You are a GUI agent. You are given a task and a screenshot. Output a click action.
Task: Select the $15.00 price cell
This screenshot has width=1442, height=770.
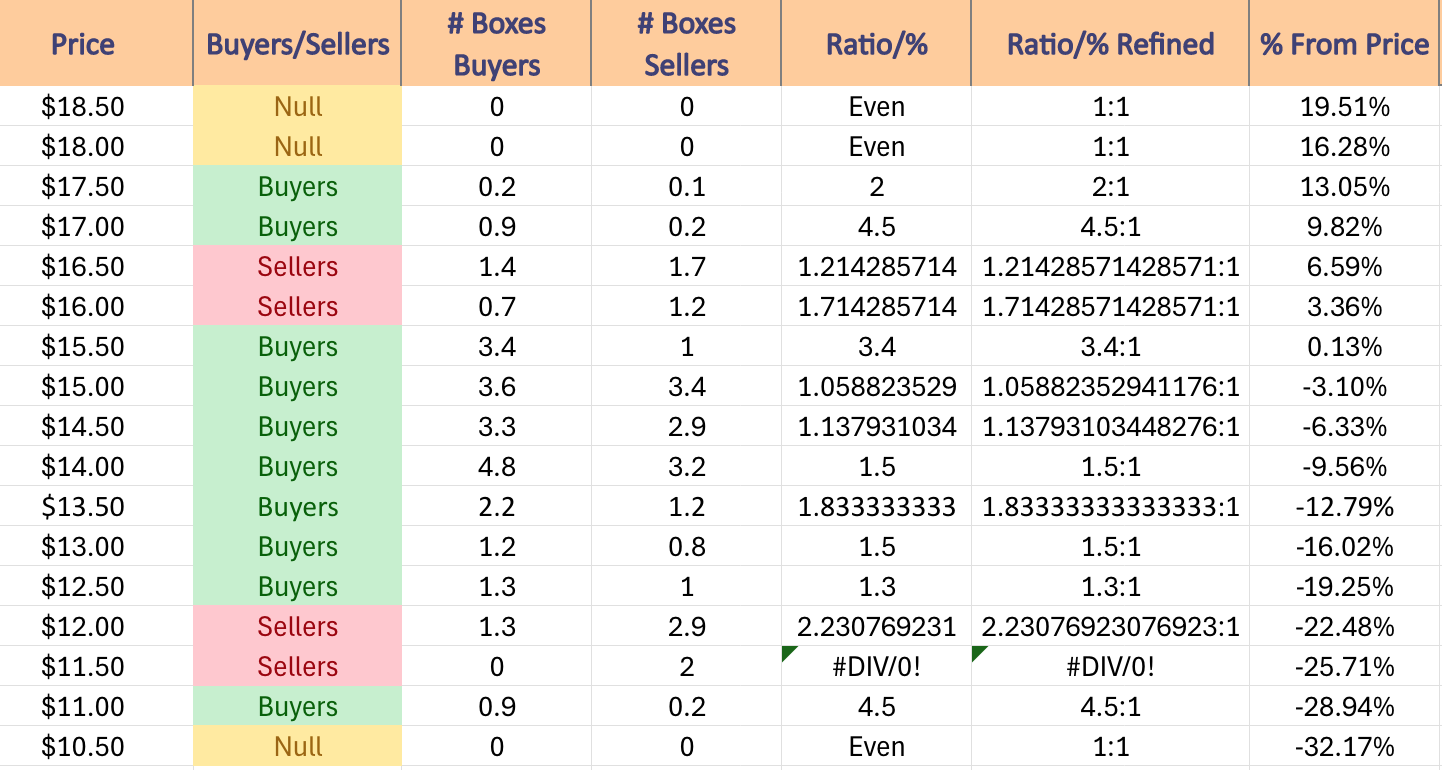coord(97,387)
